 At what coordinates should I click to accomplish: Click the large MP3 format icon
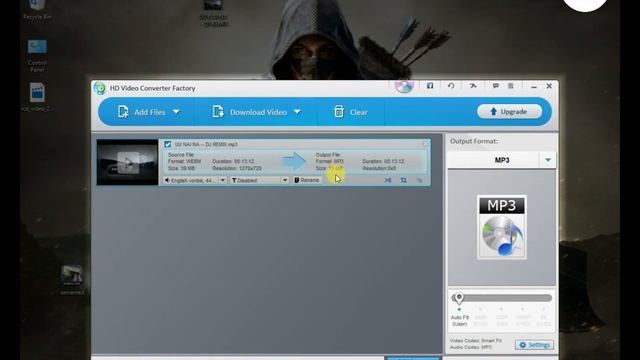tap(502, 227)
